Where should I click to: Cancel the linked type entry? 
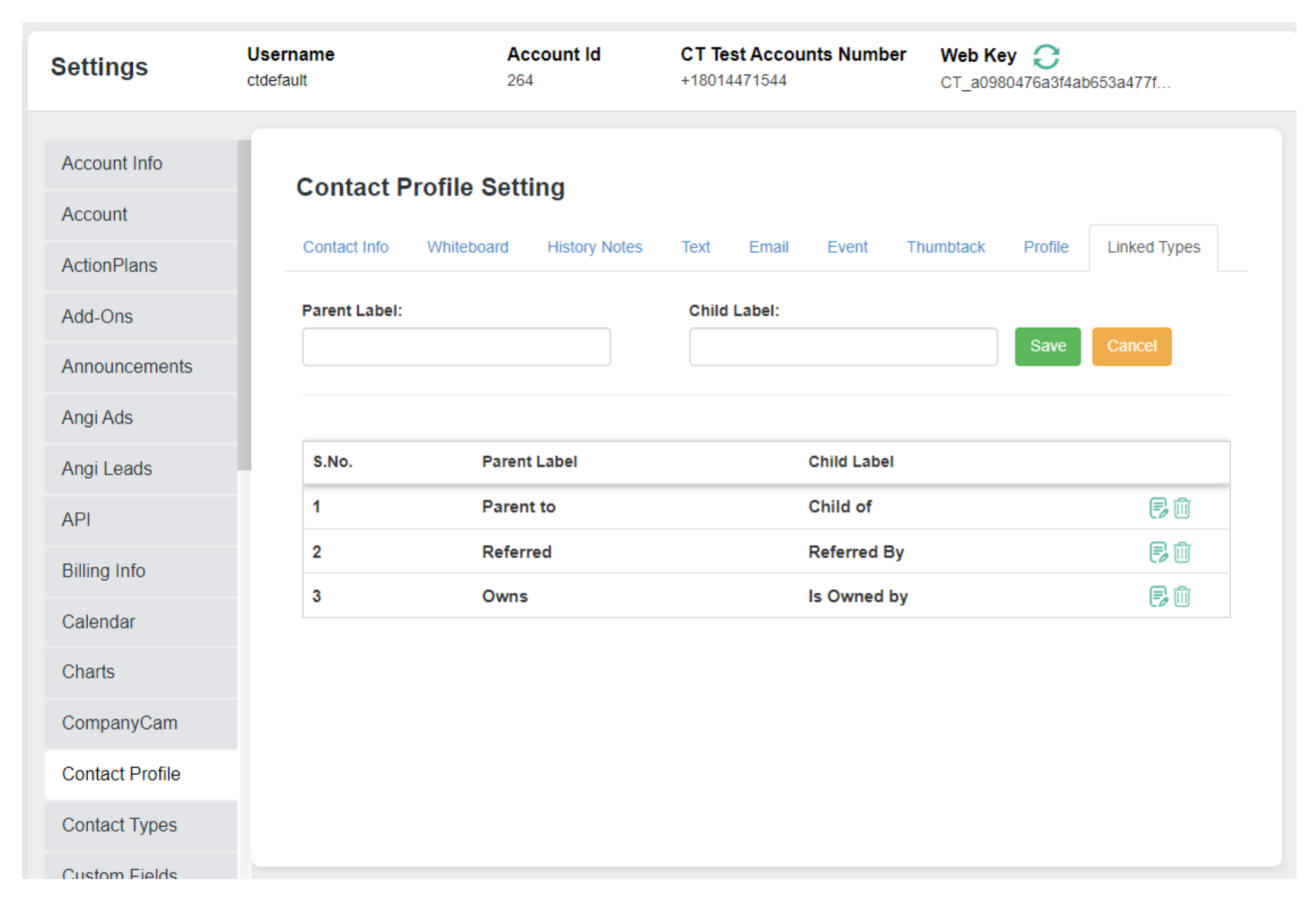1131,346
